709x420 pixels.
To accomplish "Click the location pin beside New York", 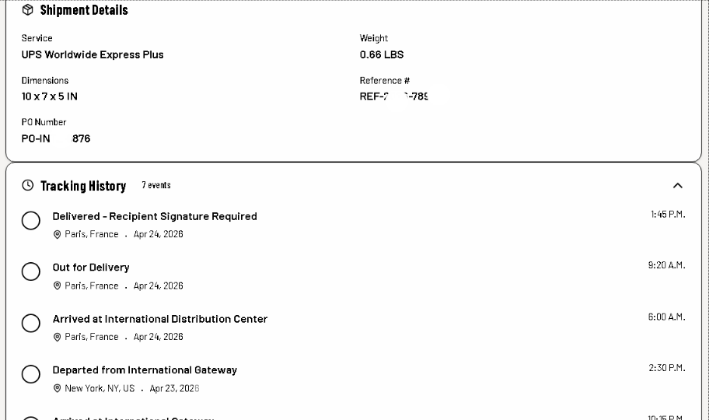I will coord(57,388).
